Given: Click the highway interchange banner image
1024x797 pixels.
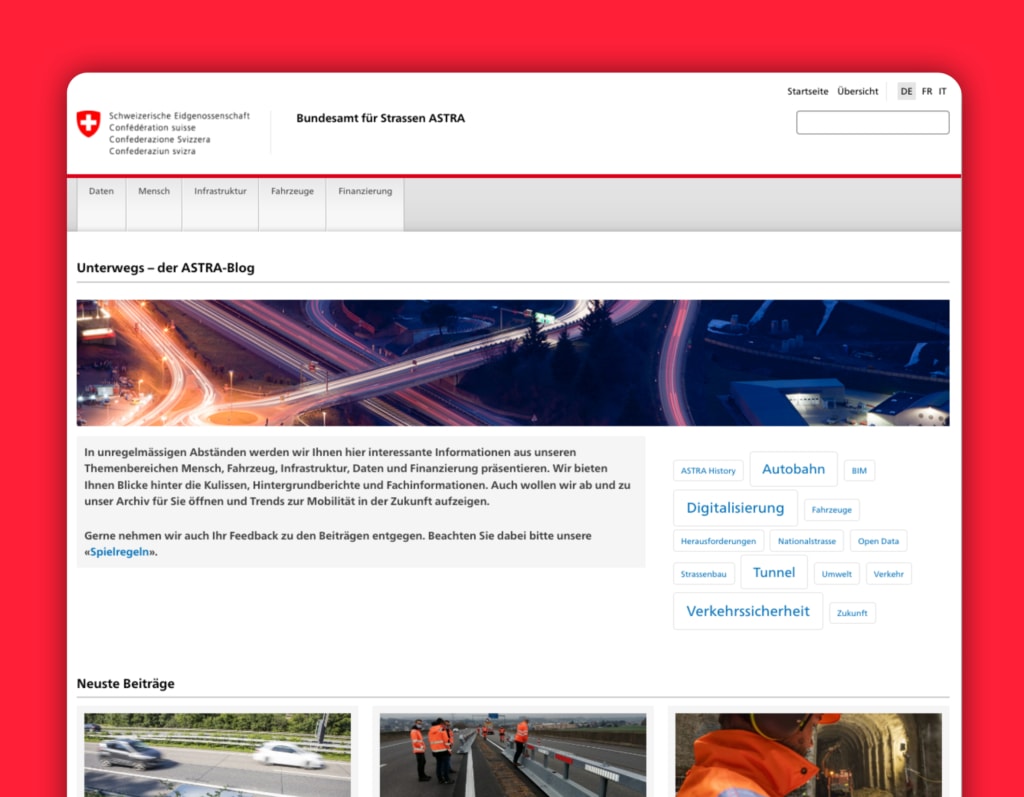Looking at the screenshot, I should tap(513, 363).
